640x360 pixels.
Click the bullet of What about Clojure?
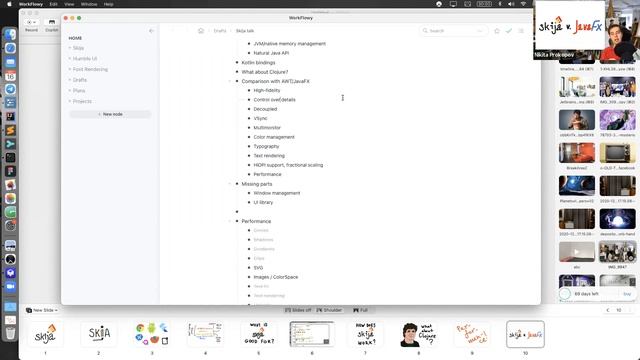[237, 72]
